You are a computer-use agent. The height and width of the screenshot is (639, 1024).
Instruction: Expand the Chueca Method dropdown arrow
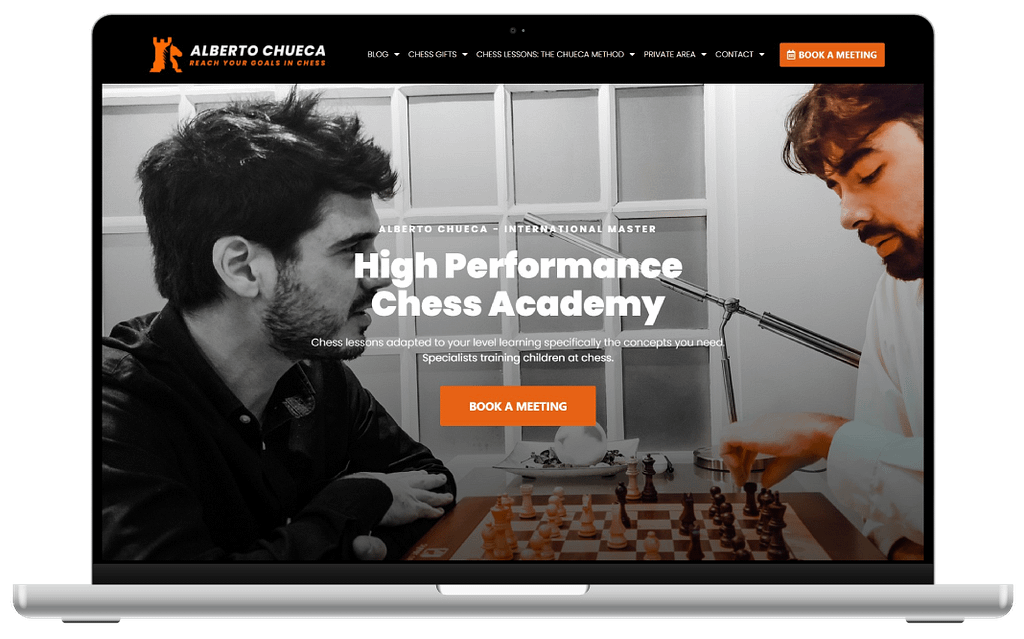click(632, 55)
